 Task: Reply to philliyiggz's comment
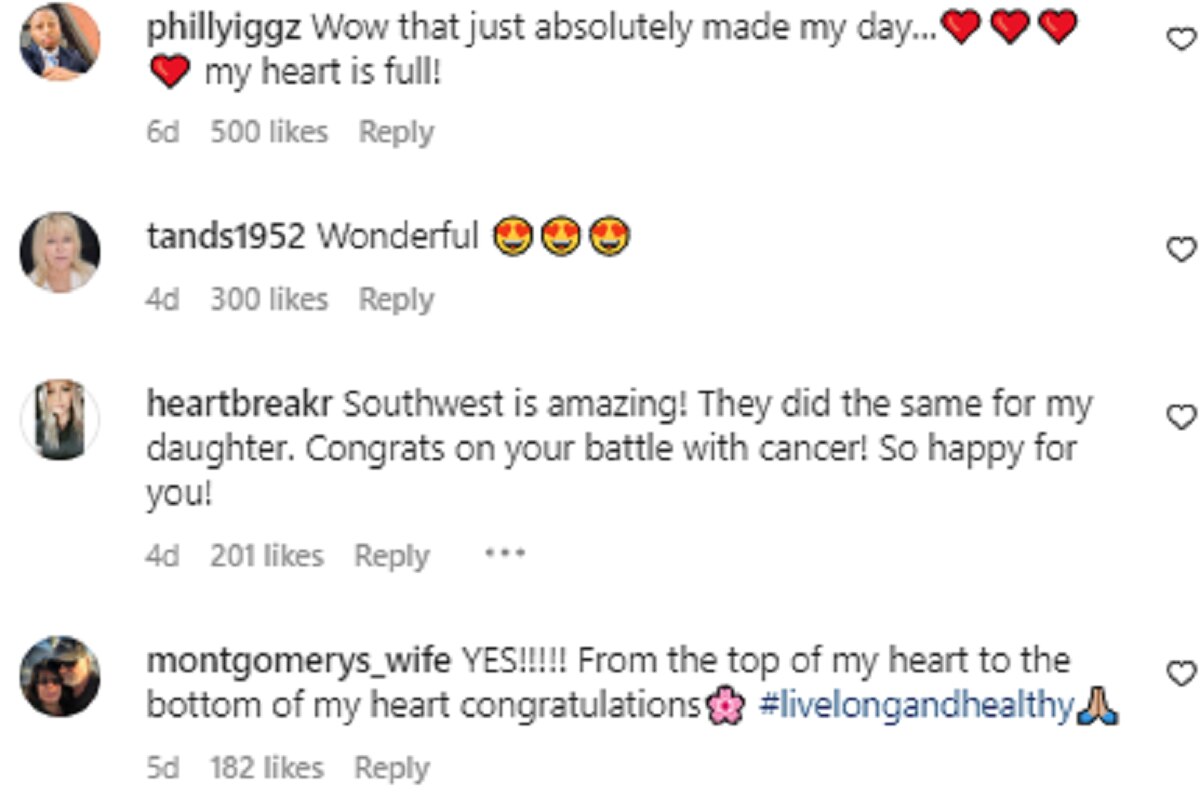396,132
